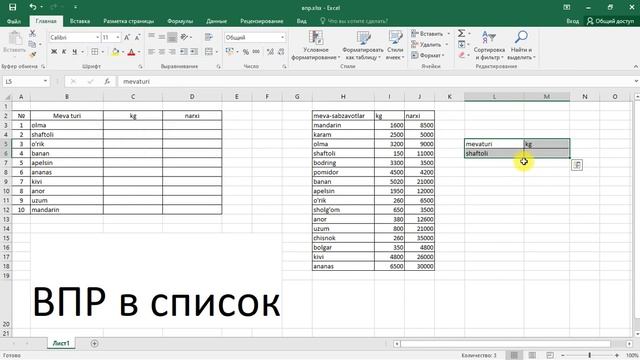640x360 pixels.
Task: Switch to the Разметка страницы tab
Action: coord(129,21)
